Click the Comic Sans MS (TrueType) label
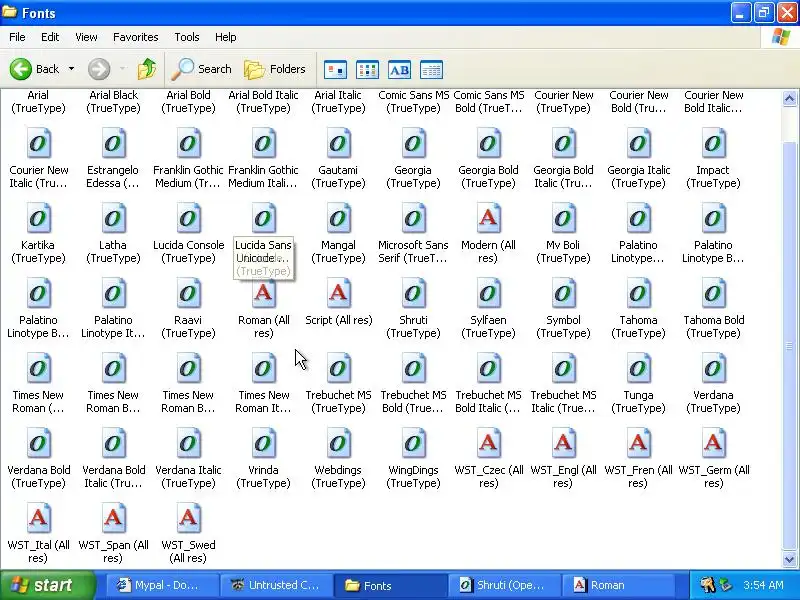This screenshot has width=800, height=600. pyautogui.click(x=414, y=102)
